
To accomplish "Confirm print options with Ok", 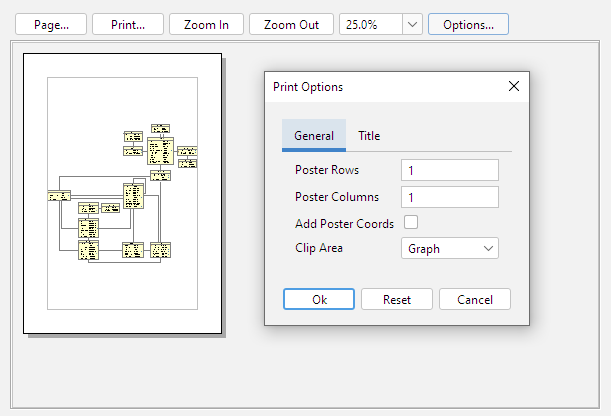I will (x=319, y=299).
